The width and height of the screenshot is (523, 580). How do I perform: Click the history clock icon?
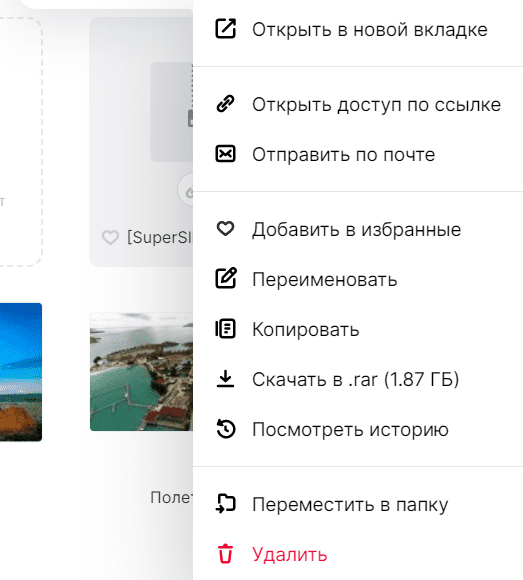(x=226, y=429)
